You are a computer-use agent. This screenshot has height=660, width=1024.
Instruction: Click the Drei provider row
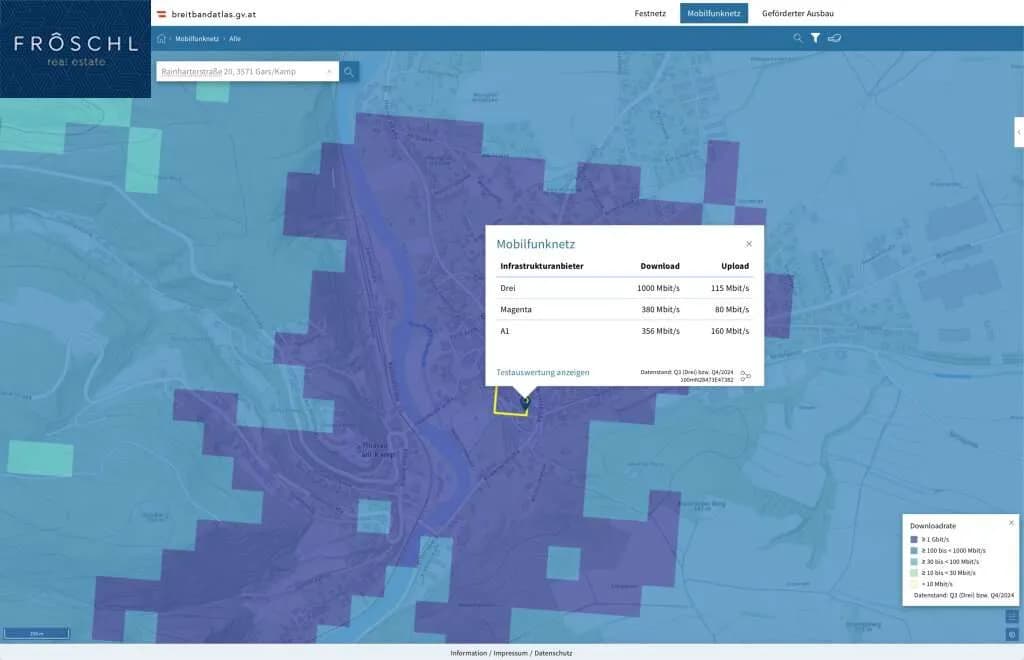[624, 288]
